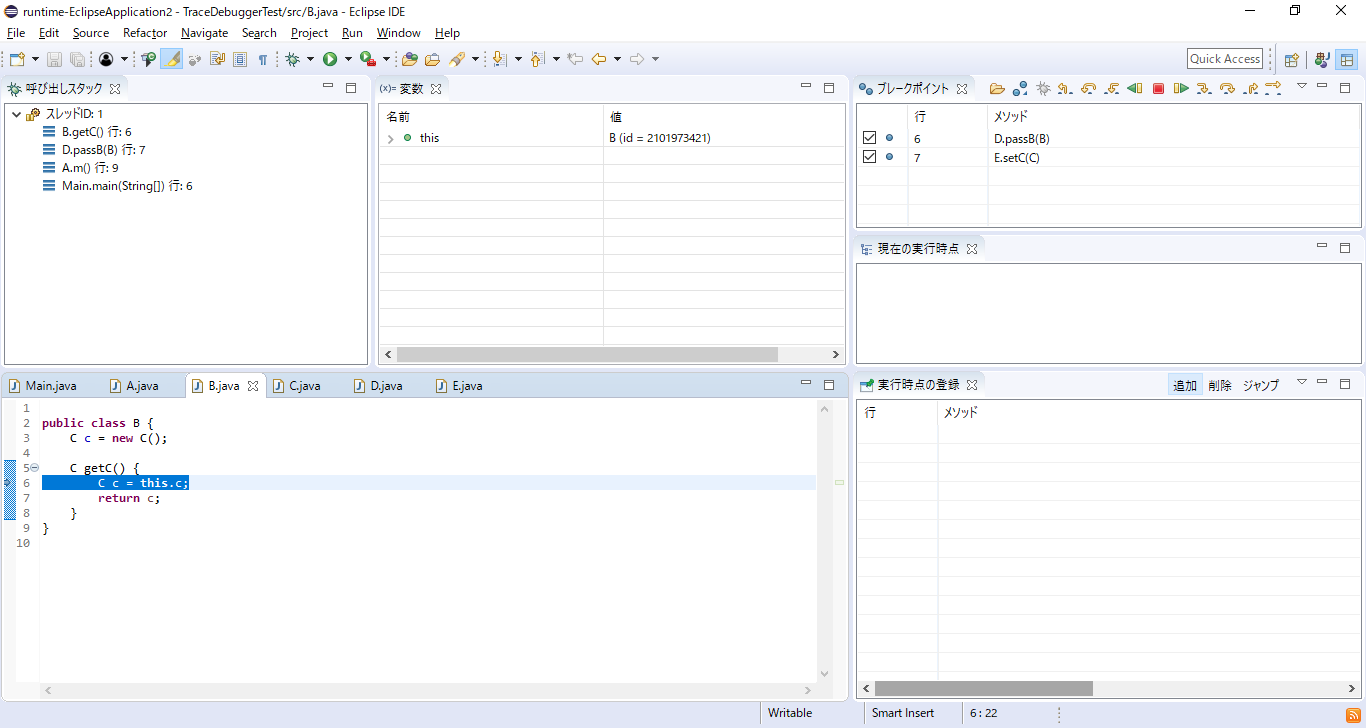Click the ジャンプ button
The height and width of the screenshot is (728, 1366).
[1260, 385]
